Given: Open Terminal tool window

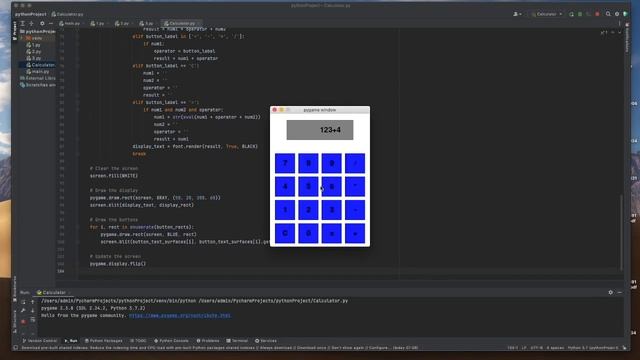Looking at the screenshot, I should [x=237, y=340].
